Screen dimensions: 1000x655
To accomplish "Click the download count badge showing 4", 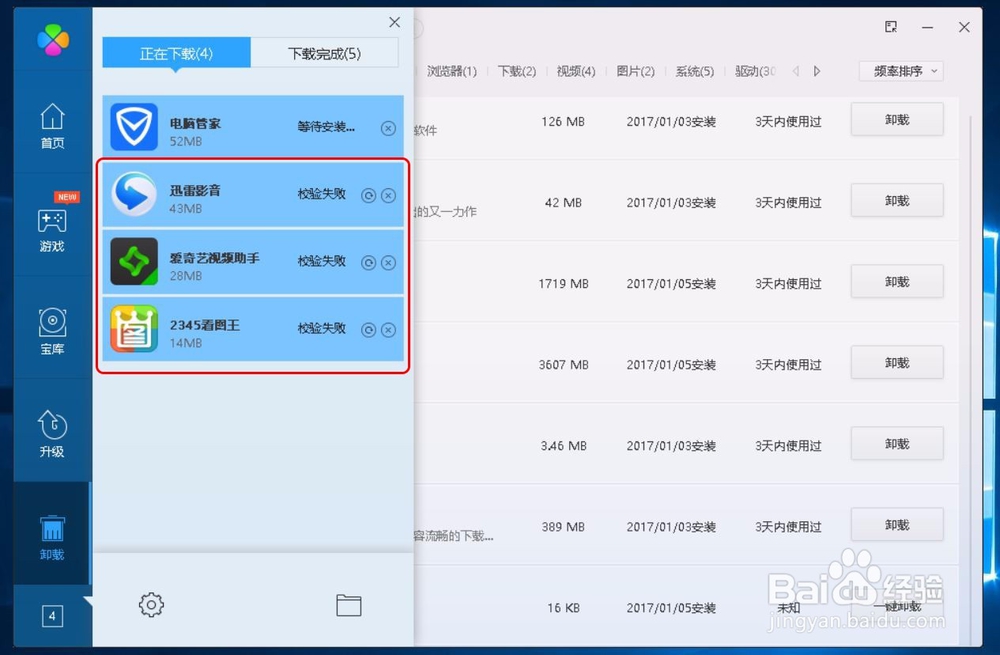I will [x=52, y=616].
